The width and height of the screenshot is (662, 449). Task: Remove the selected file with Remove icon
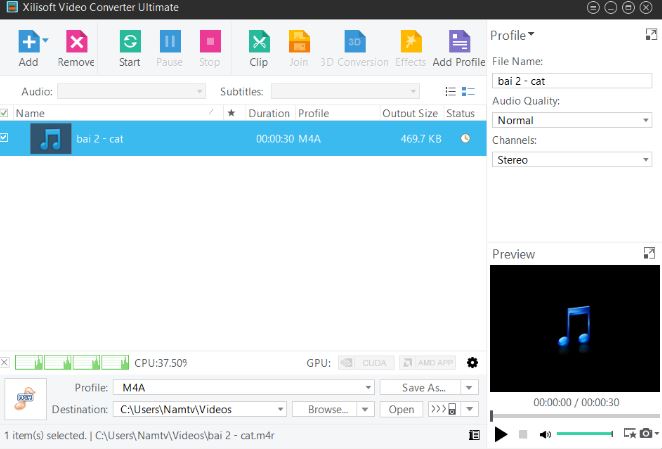point(76,41)
